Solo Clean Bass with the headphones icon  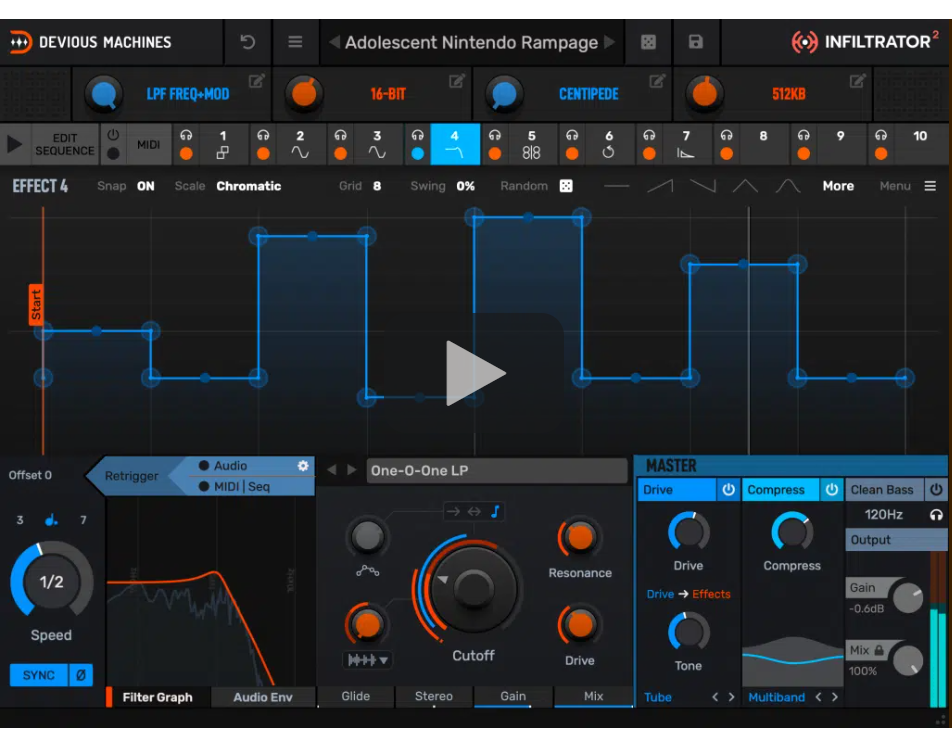point(936,515)
